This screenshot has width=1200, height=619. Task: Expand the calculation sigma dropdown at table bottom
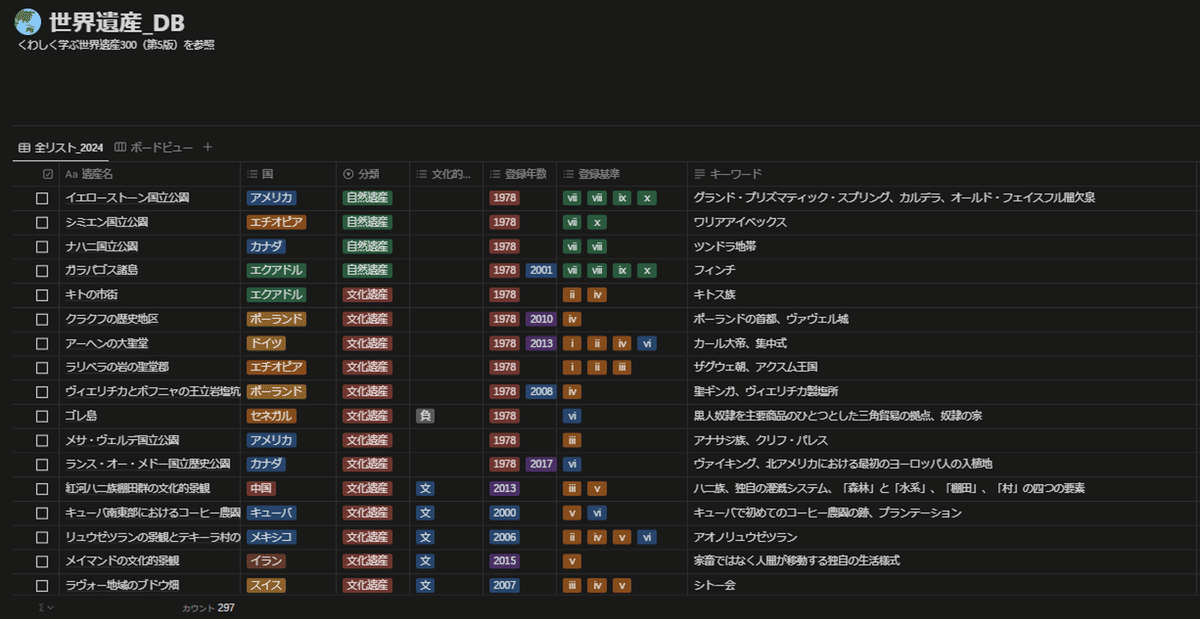pos(46,607)
